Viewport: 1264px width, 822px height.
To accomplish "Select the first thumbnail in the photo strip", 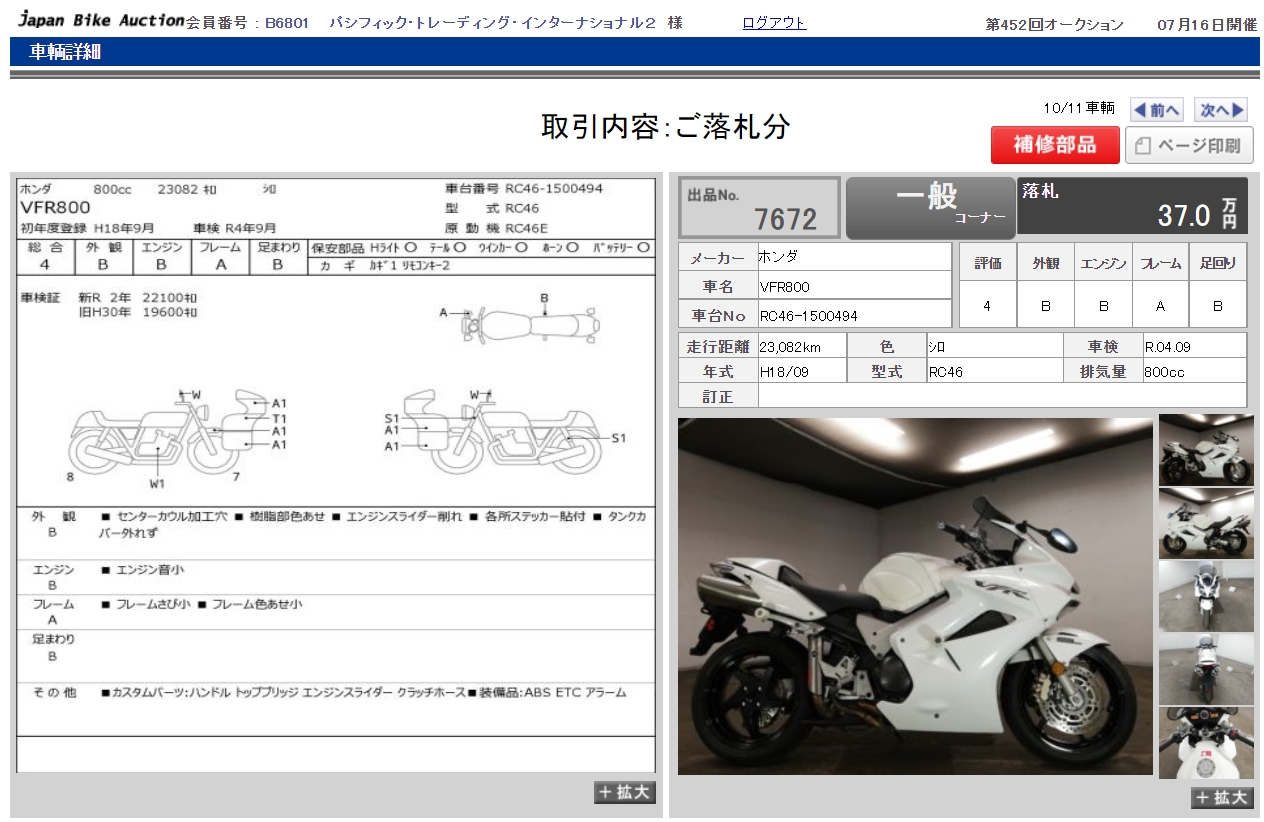I will (1206, 450).
